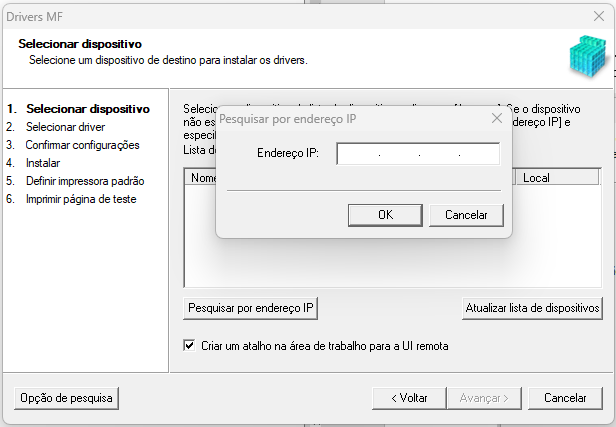
Task: Select the Selecionar driver step
Action: 65,127
